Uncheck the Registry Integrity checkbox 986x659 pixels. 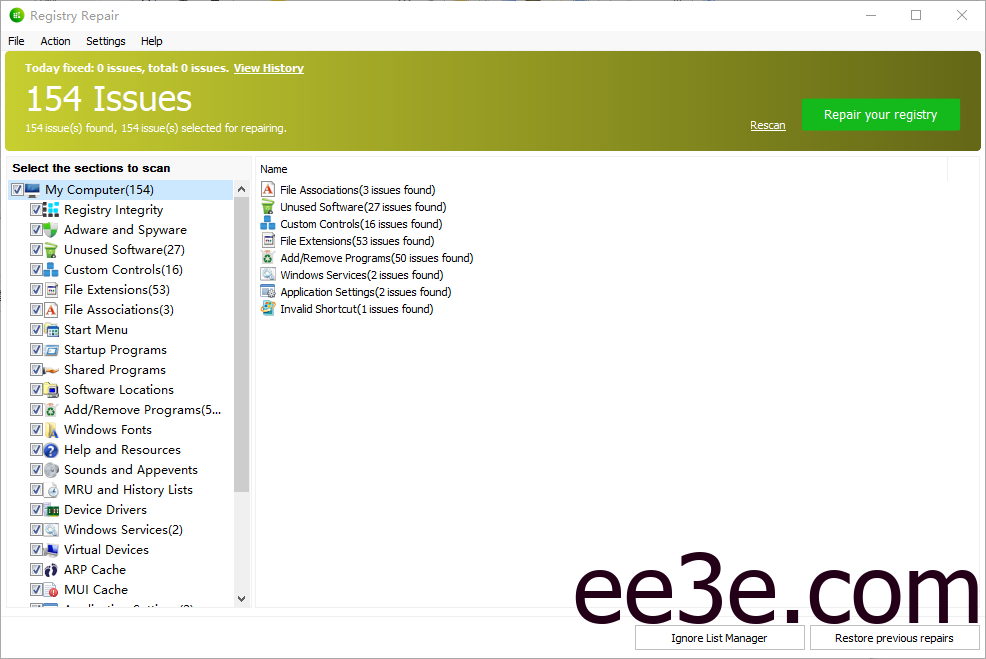pos(36,210)
